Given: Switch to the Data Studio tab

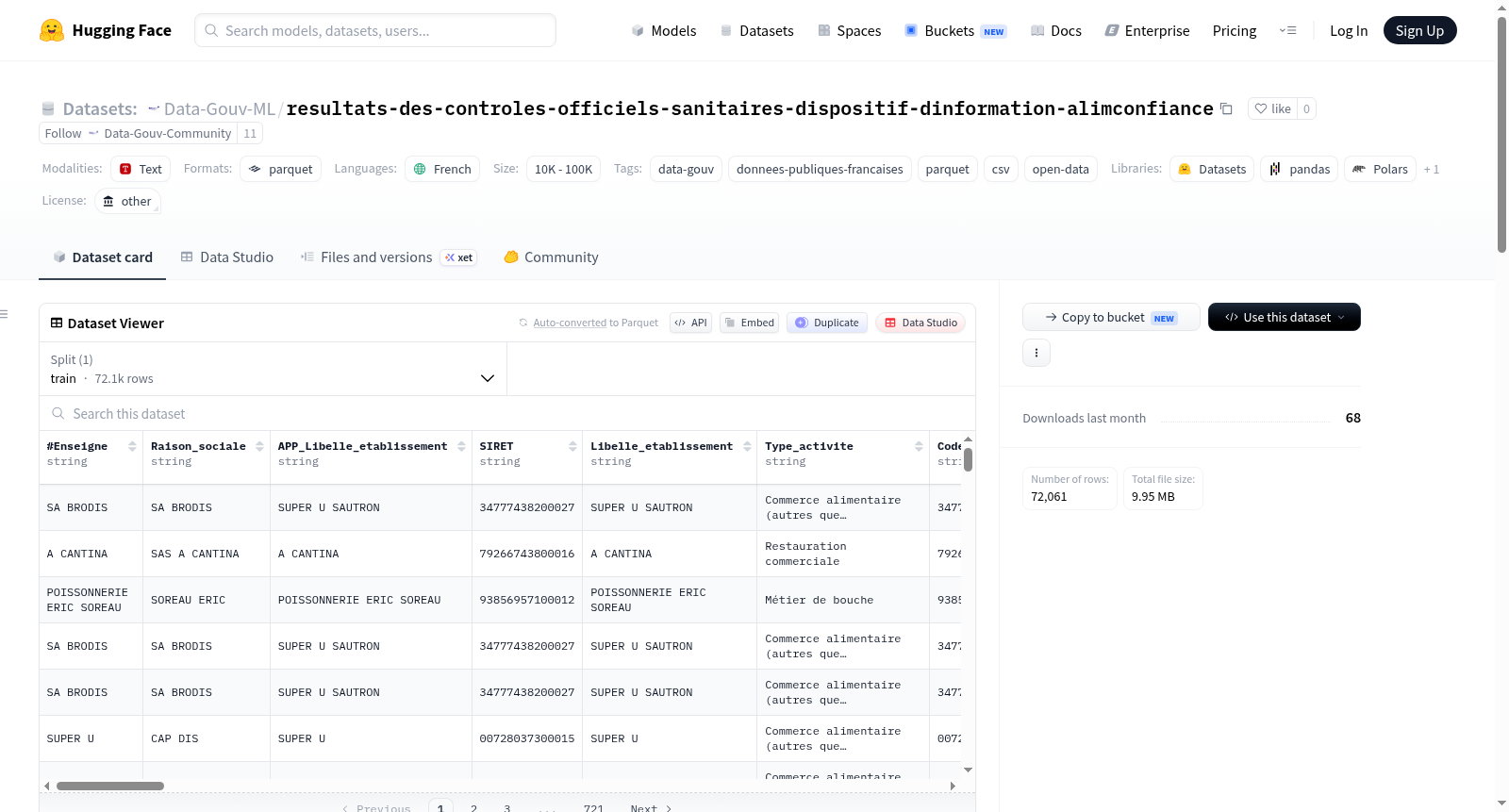Looking at the screenshot, I should coord(227,257).
